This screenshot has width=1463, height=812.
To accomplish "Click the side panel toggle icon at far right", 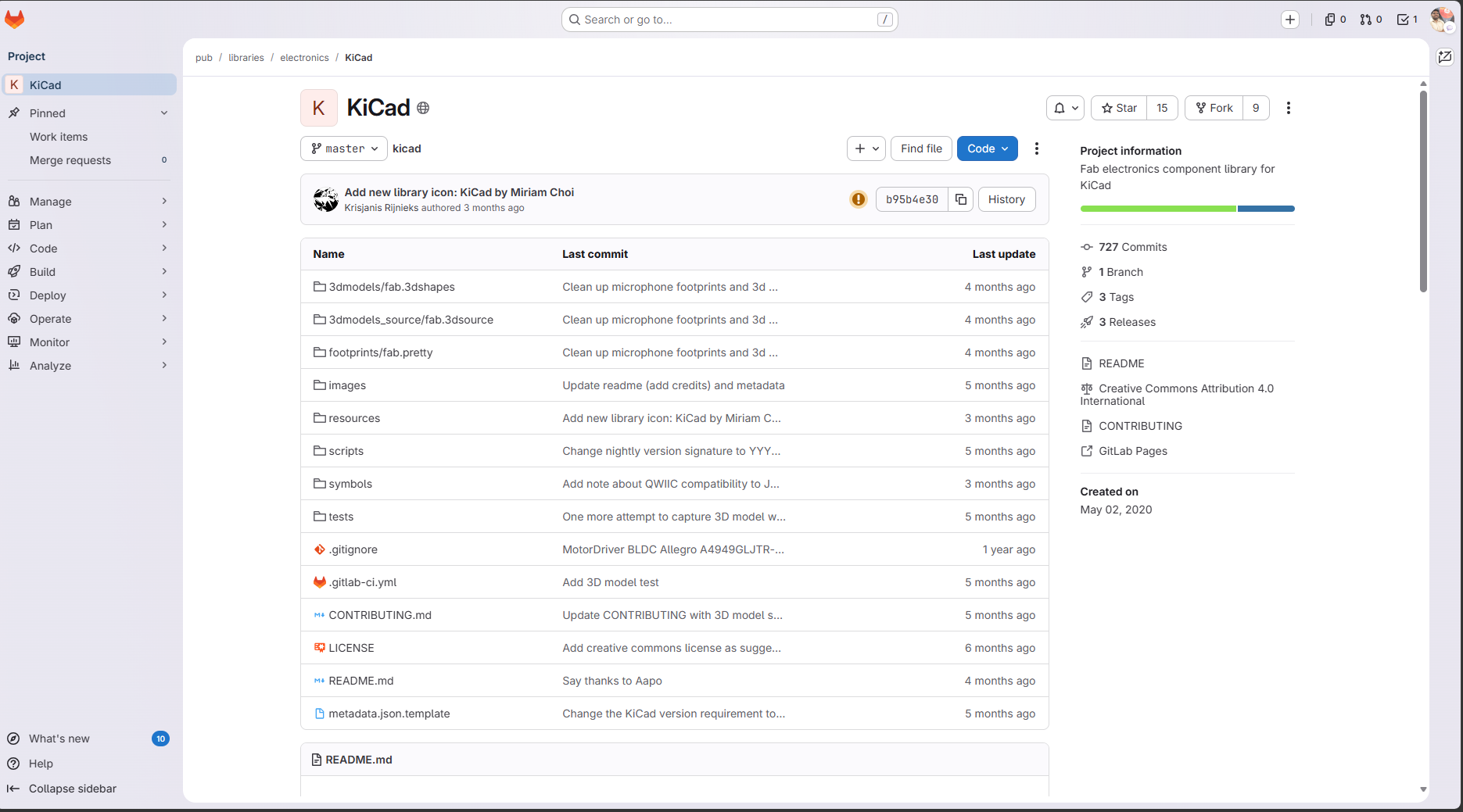I will [1445, 56].
